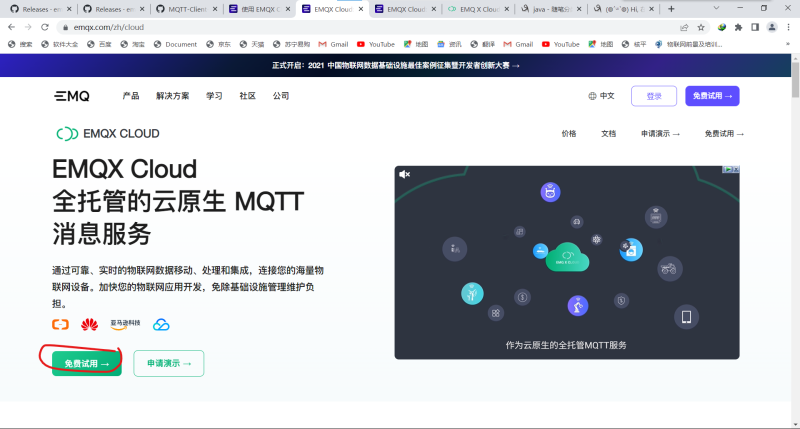Click the Alibaba Cloud partner logo
The width and height of the screenshot is (800, 429).
(60, 324)
